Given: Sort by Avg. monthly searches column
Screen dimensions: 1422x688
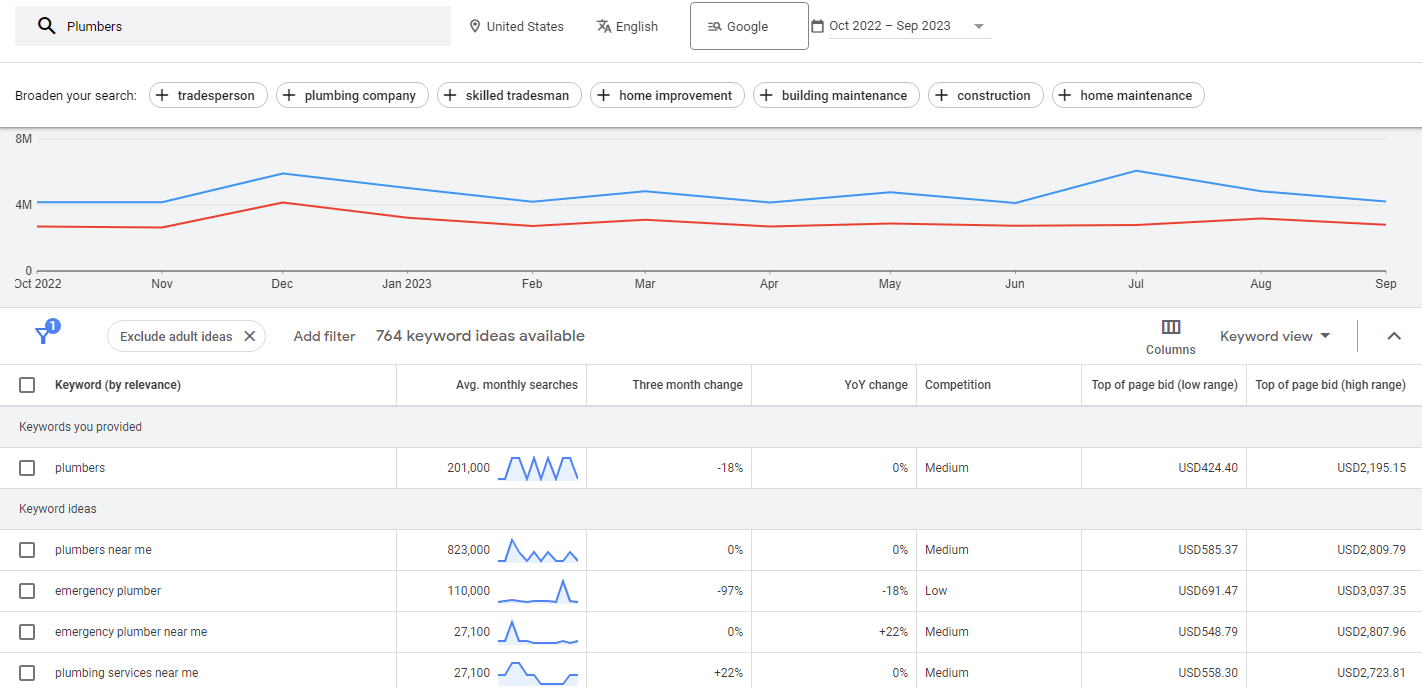Looking at the screenshot, I should click(x=517, y=385).
